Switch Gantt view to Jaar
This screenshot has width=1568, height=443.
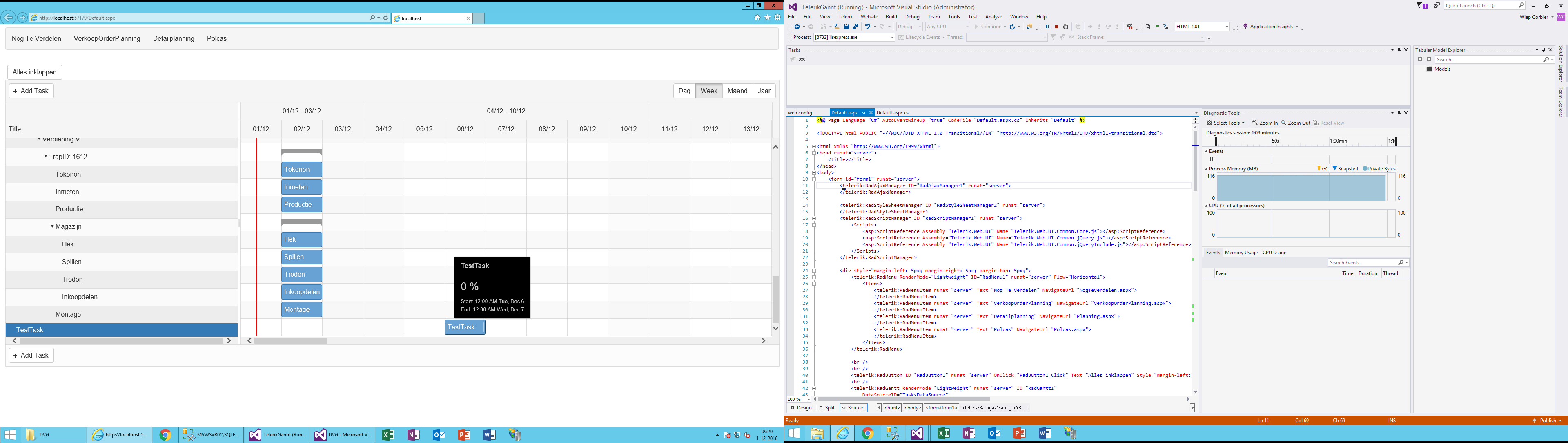click(764, 91)
